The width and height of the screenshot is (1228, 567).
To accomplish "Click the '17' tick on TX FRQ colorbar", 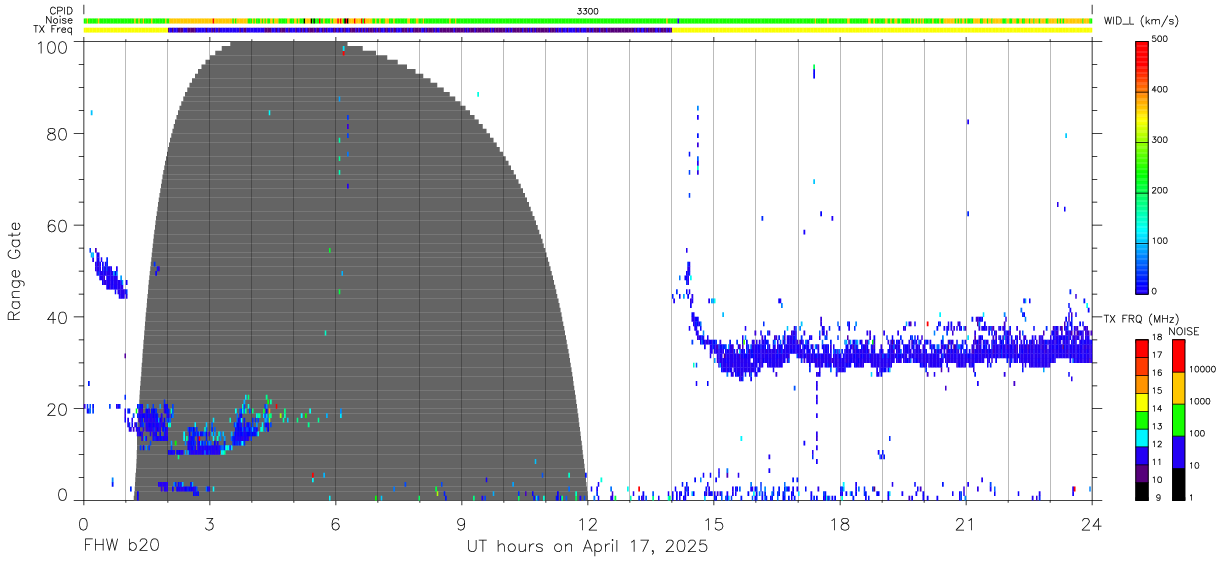I will (1158, 357).
